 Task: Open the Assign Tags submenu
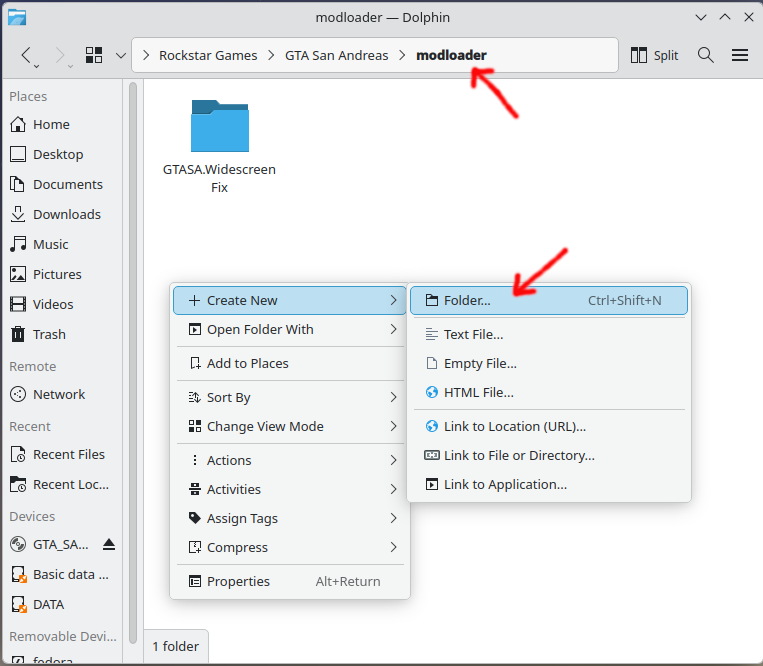pyautogui.click(x=290, y=519)
